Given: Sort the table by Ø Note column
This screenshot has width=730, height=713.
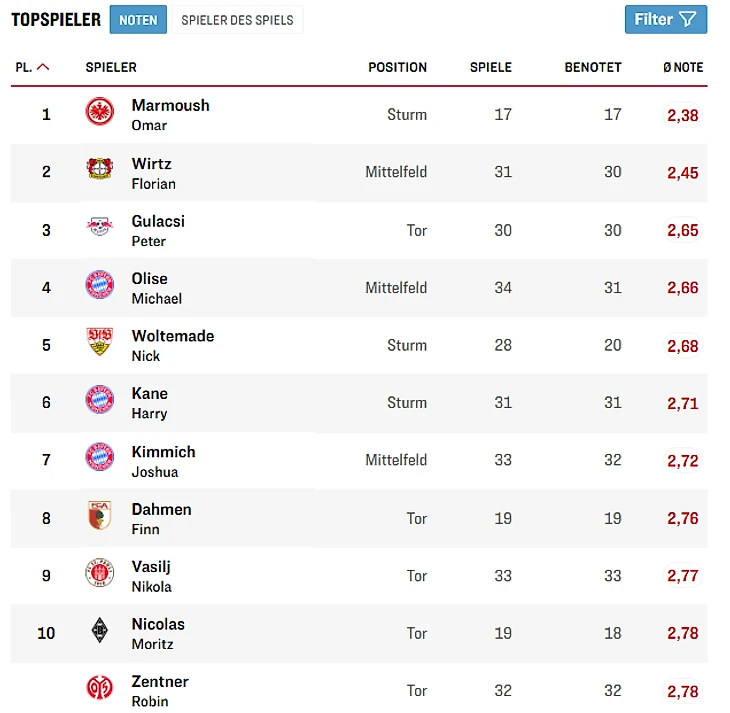Looking at the screenshot, I should 683,67.
